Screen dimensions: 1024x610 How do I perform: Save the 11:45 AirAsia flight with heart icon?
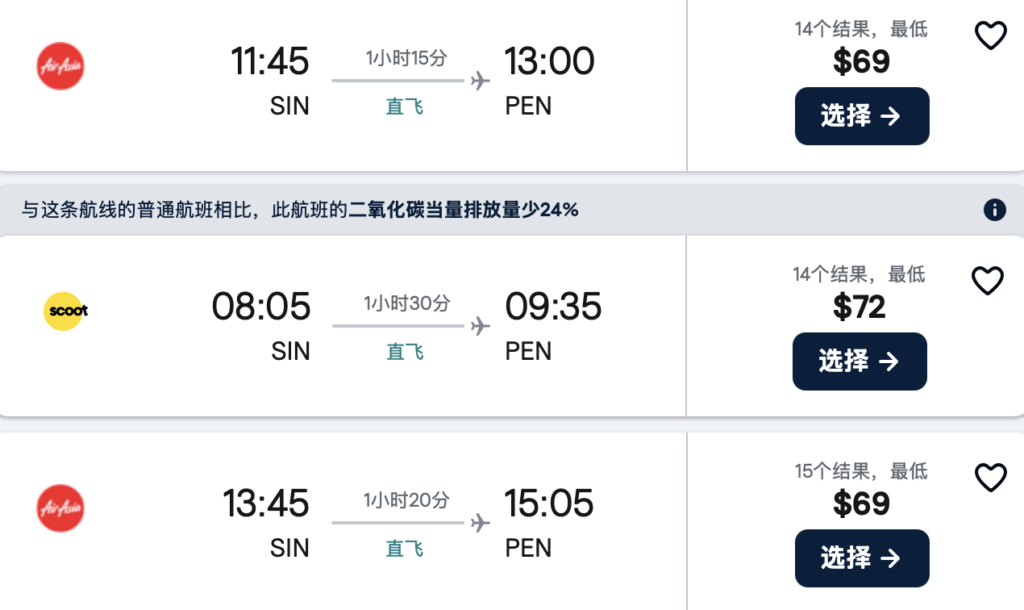pos(990,36)
